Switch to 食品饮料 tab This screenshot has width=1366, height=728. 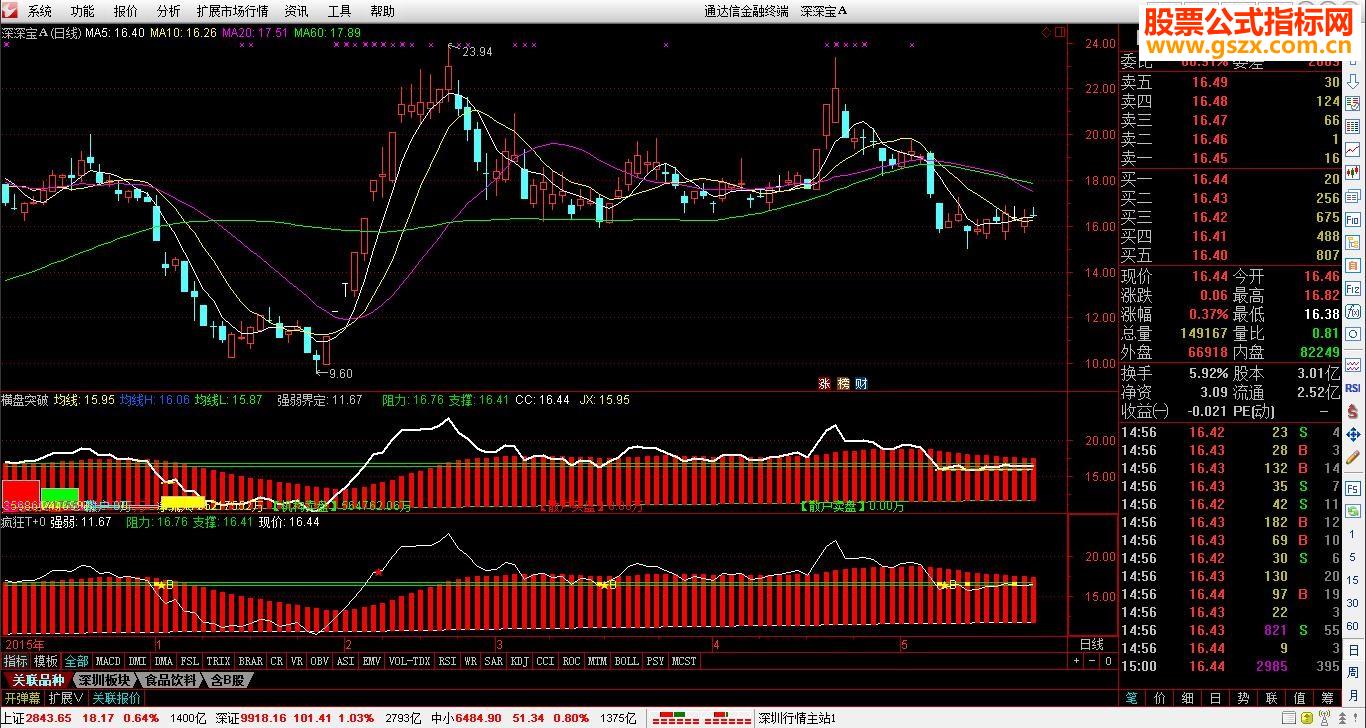171,680
